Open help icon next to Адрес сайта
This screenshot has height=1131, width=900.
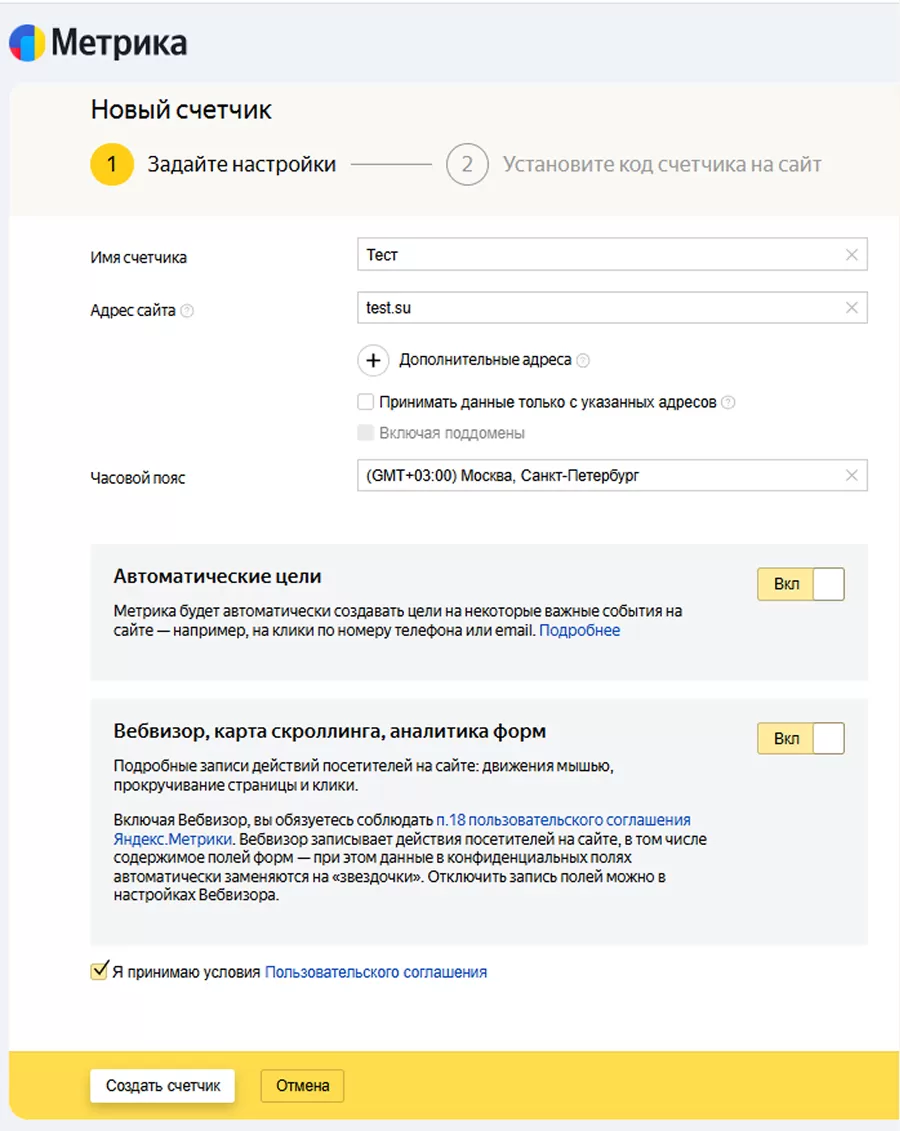(x=187, y=311)
